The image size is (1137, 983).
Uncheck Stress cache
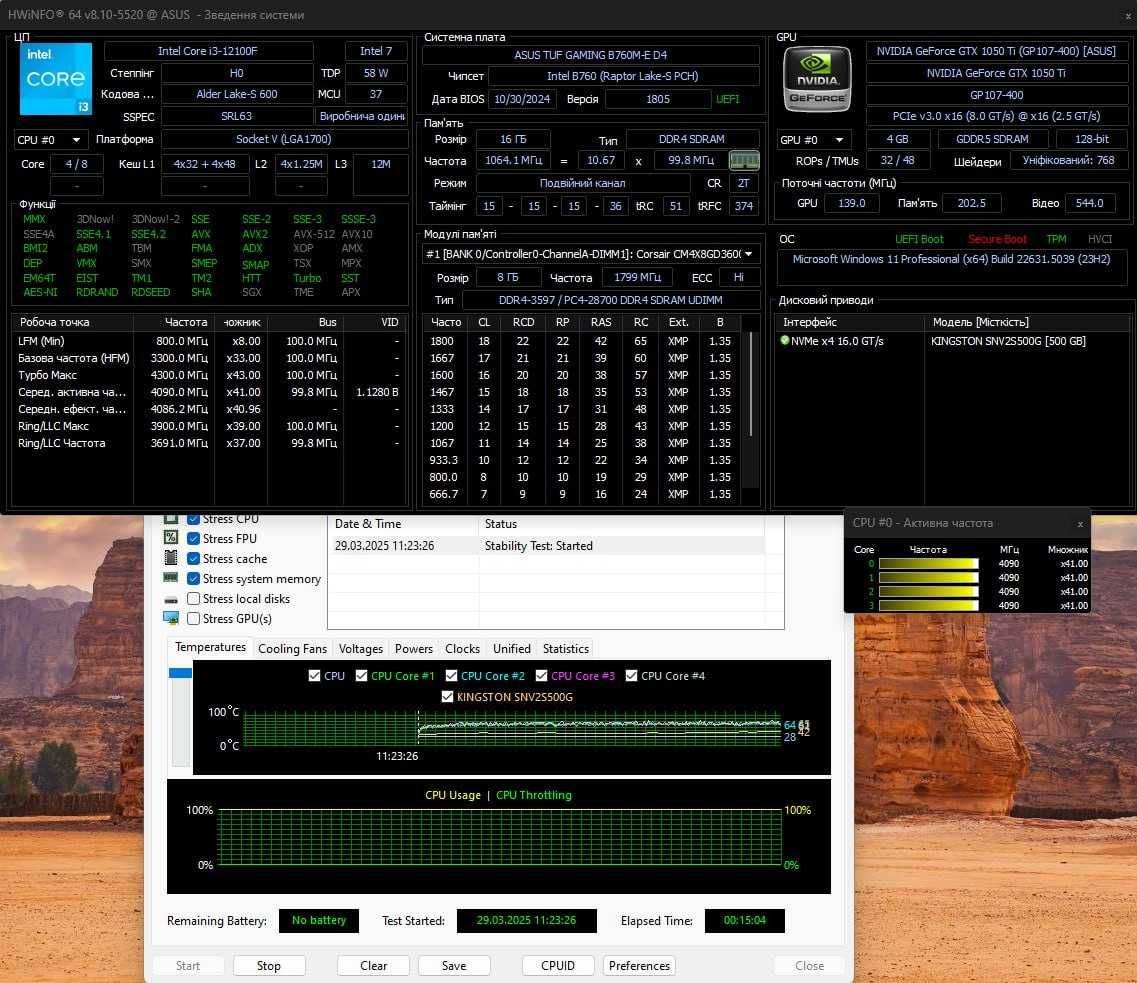[x=194, y=558]
